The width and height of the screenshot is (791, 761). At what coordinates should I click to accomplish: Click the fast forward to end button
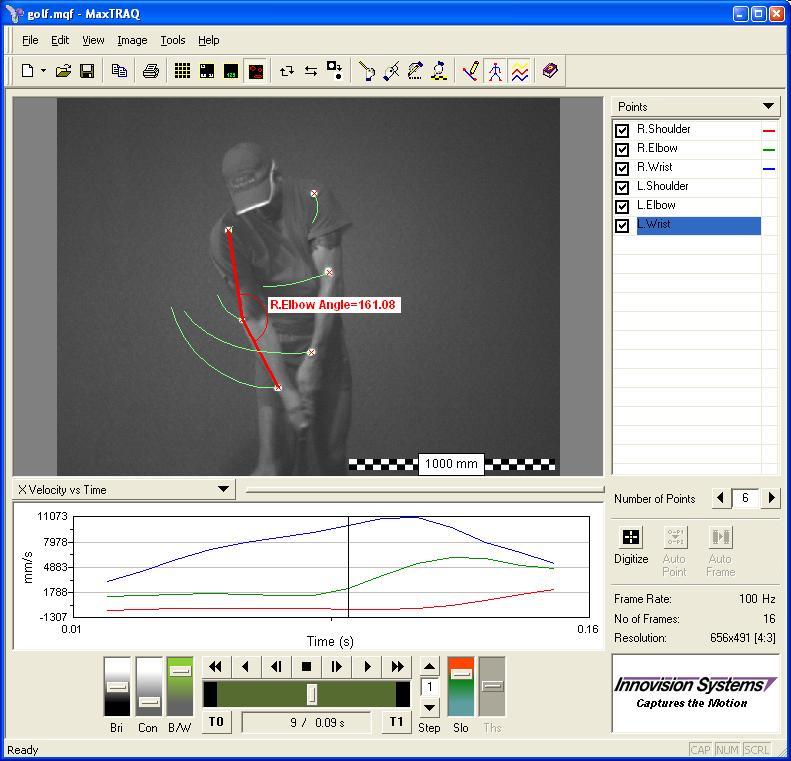pyautogui.click(x=398, y=667)
